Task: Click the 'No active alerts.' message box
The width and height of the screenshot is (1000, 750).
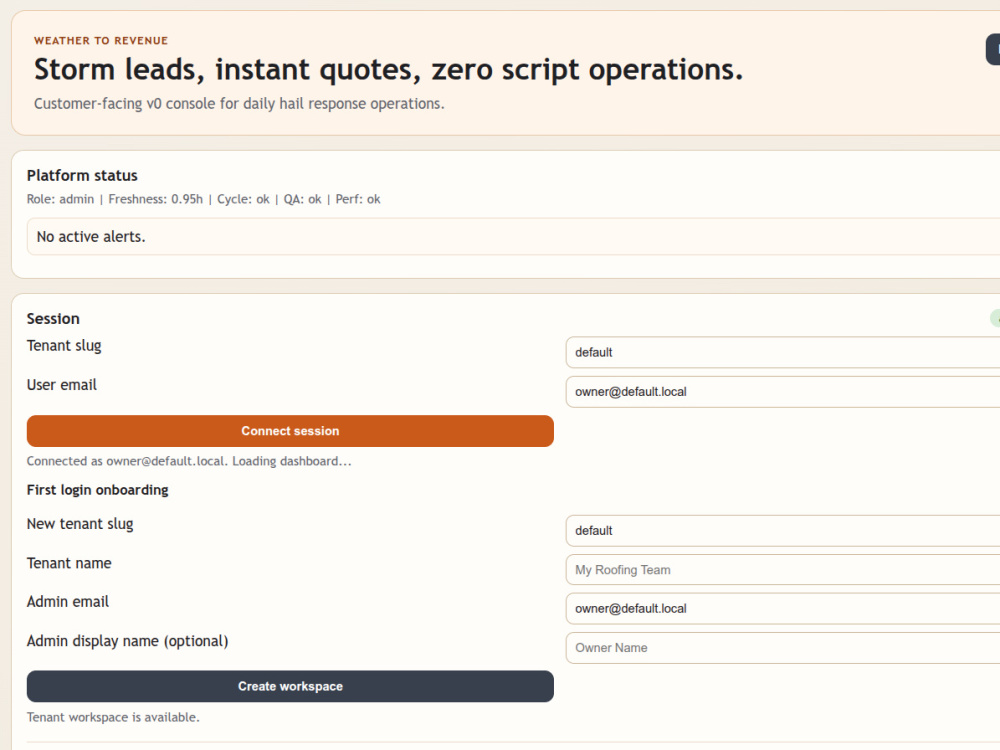Action: pos(513,237)
